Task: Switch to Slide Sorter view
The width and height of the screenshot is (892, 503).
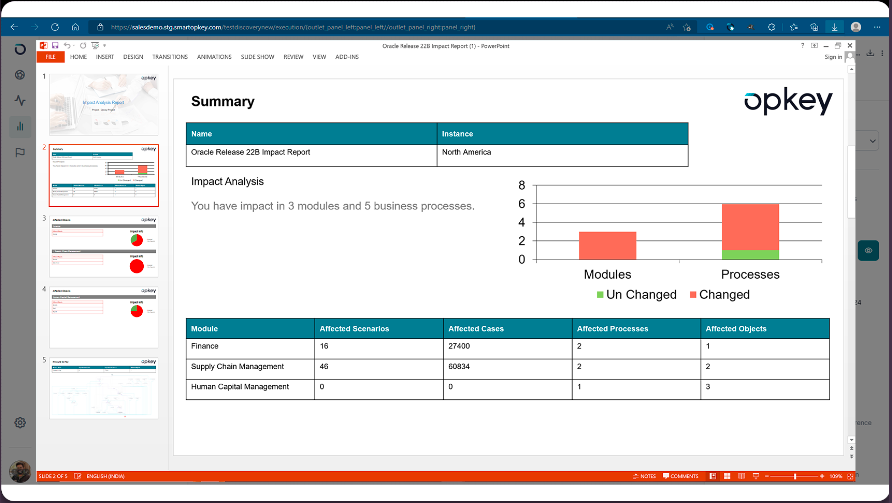Action: click(x=727, y=476)
